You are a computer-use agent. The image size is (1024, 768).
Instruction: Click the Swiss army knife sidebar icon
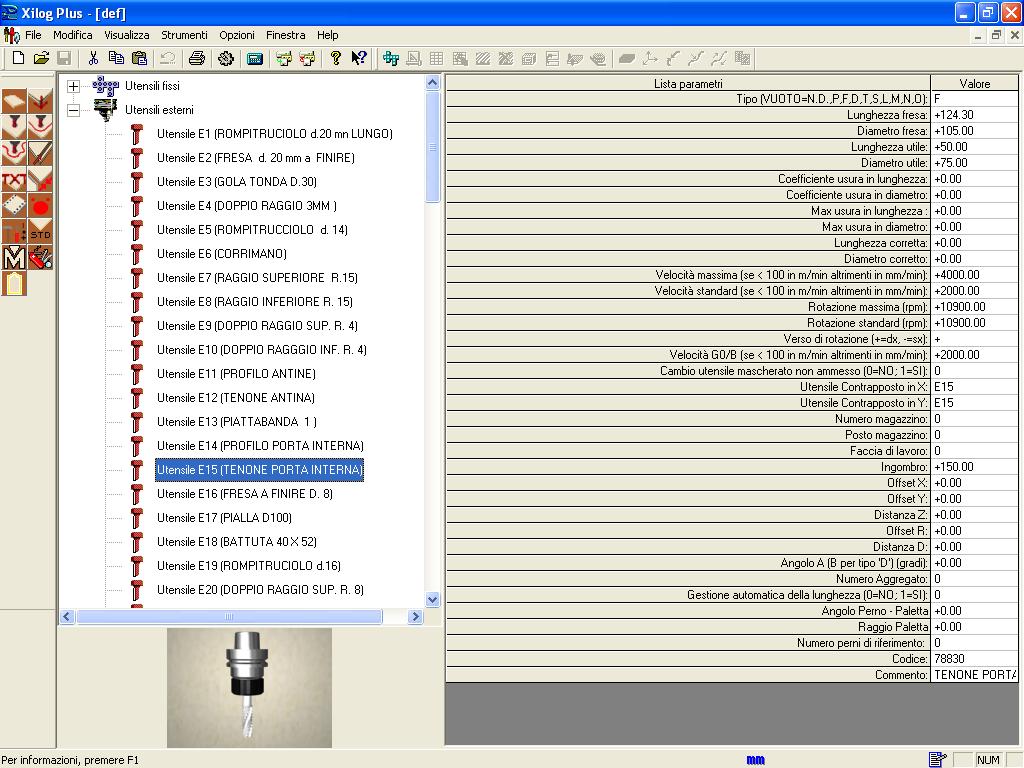(40, 258)
